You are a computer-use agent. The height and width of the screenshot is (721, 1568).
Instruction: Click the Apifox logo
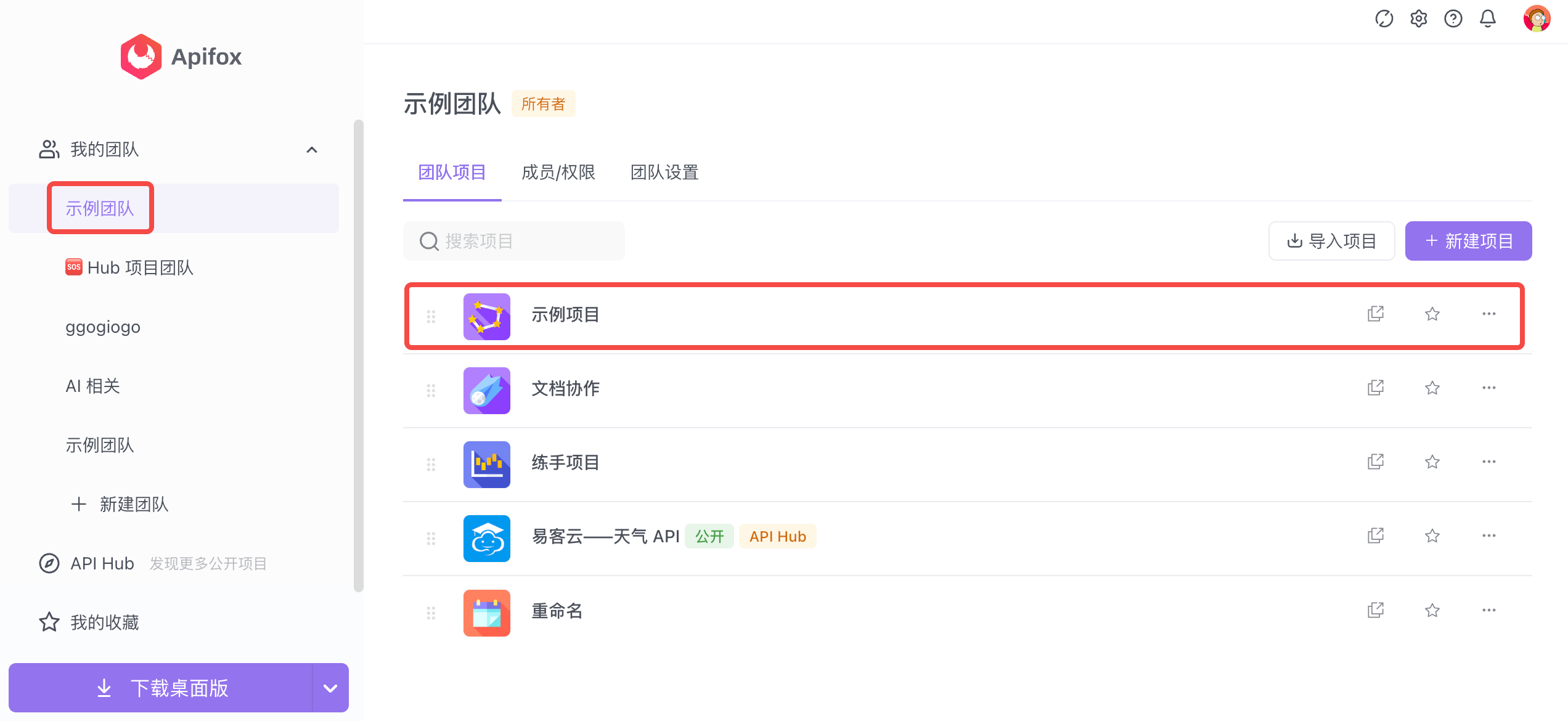click(141, 57)
